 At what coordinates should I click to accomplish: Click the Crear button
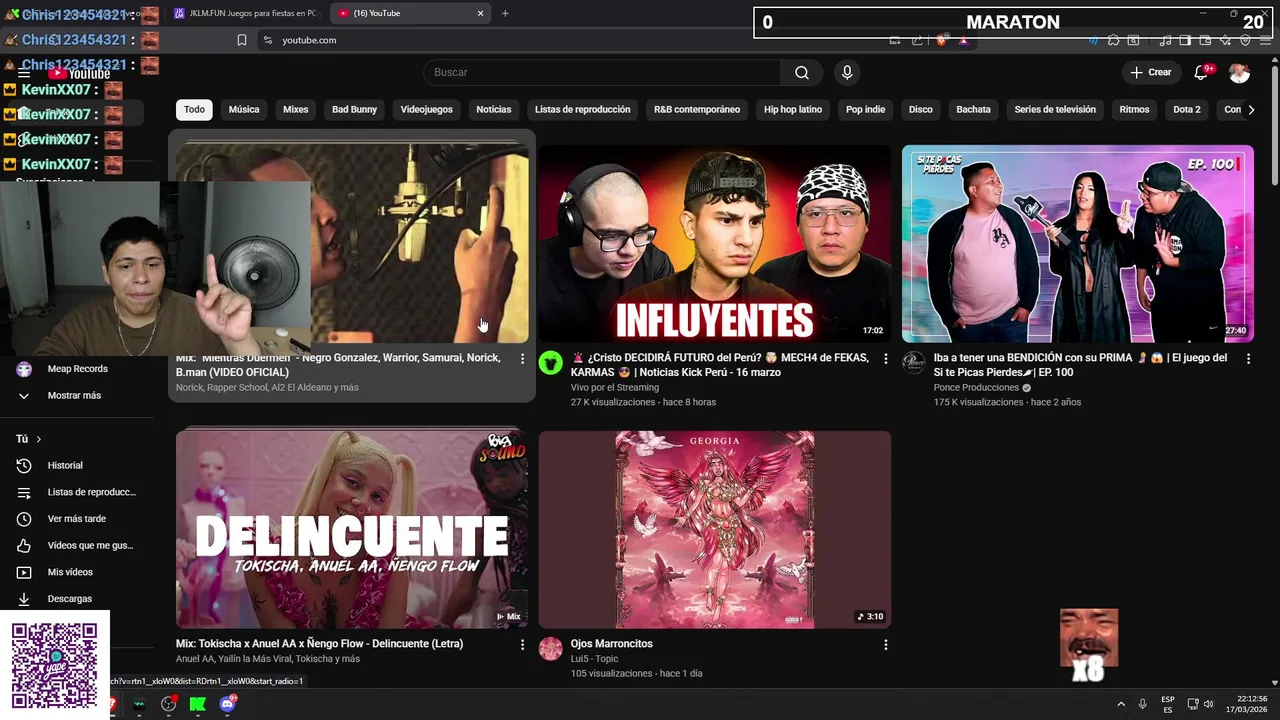tap(1150, 72)
